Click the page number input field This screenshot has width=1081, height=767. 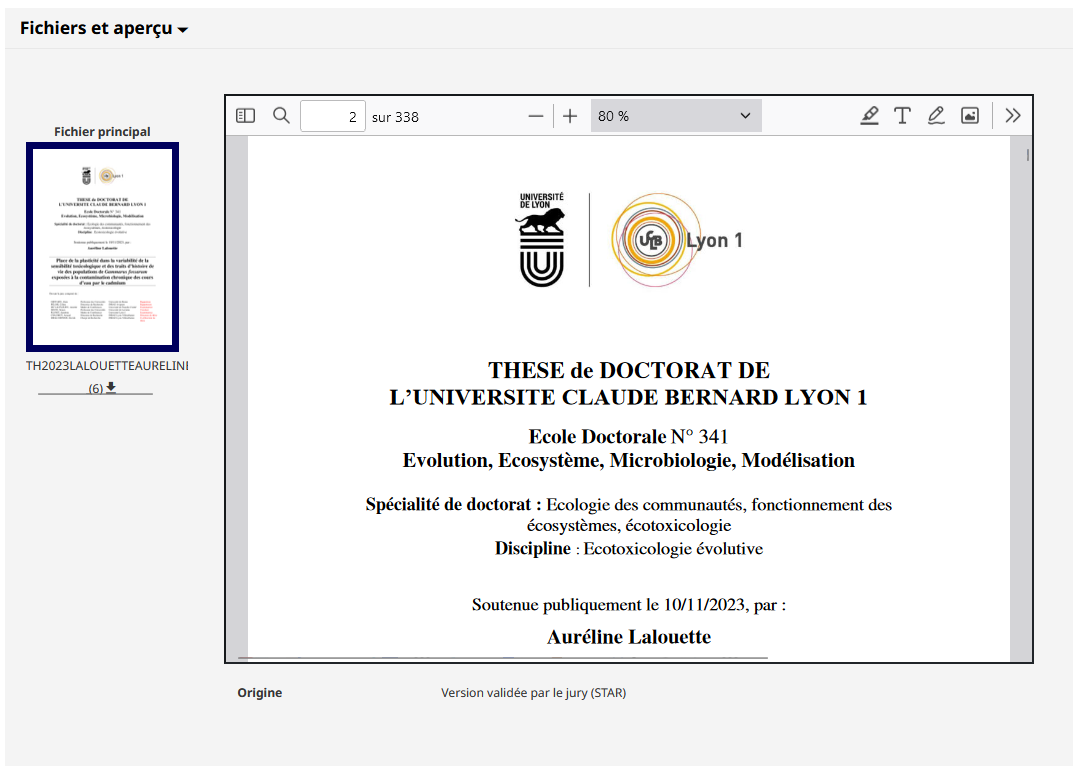tap(332, 116)
